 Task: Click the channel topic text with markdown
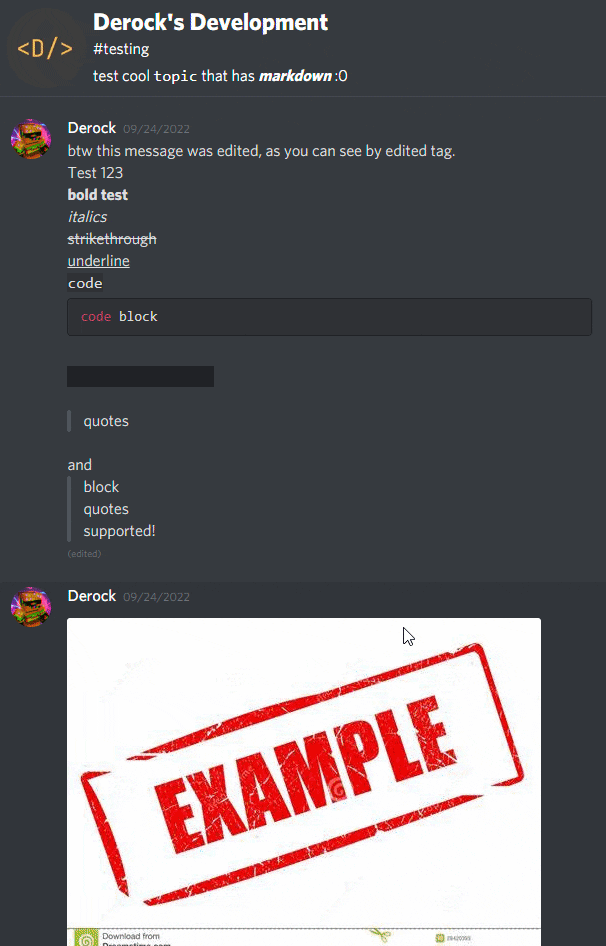[220, 76]
